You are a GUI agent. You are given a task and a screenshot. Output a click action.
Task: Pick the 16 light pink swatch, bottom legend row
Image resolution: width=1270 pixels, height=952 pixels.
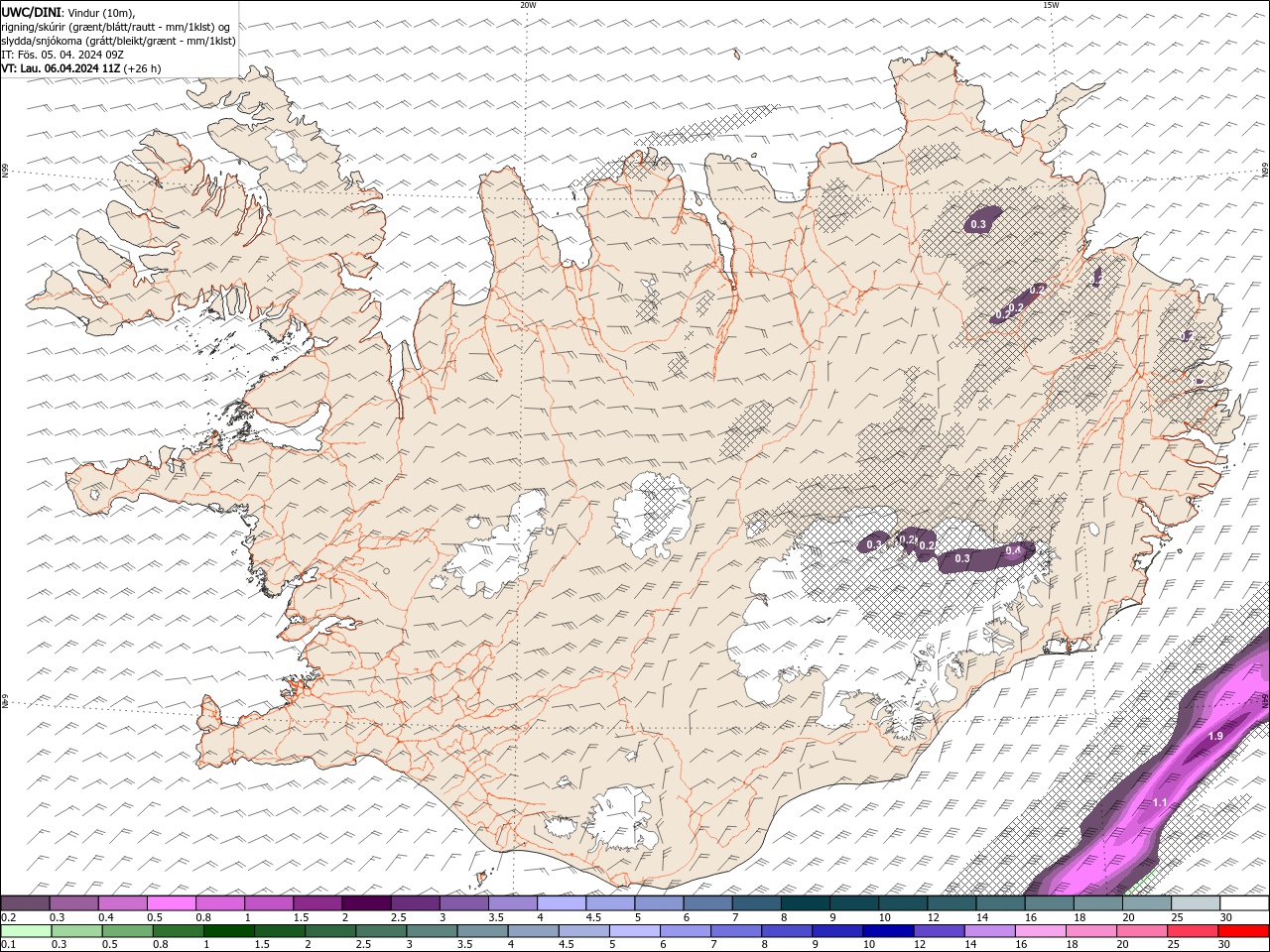coord(1040,930)
